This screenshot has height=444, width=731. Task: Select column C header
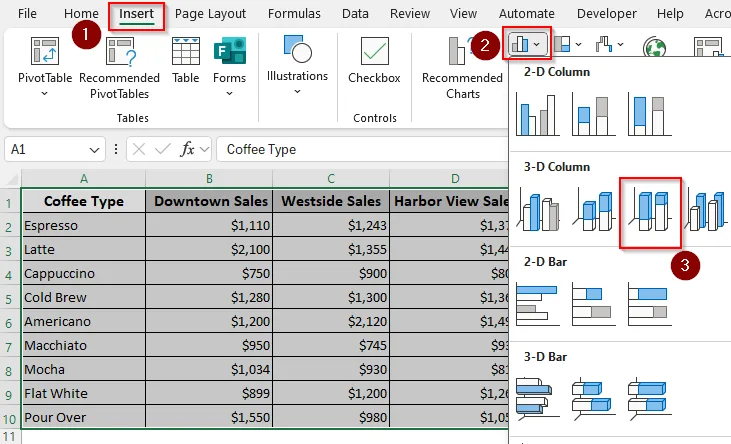[331, 179]
